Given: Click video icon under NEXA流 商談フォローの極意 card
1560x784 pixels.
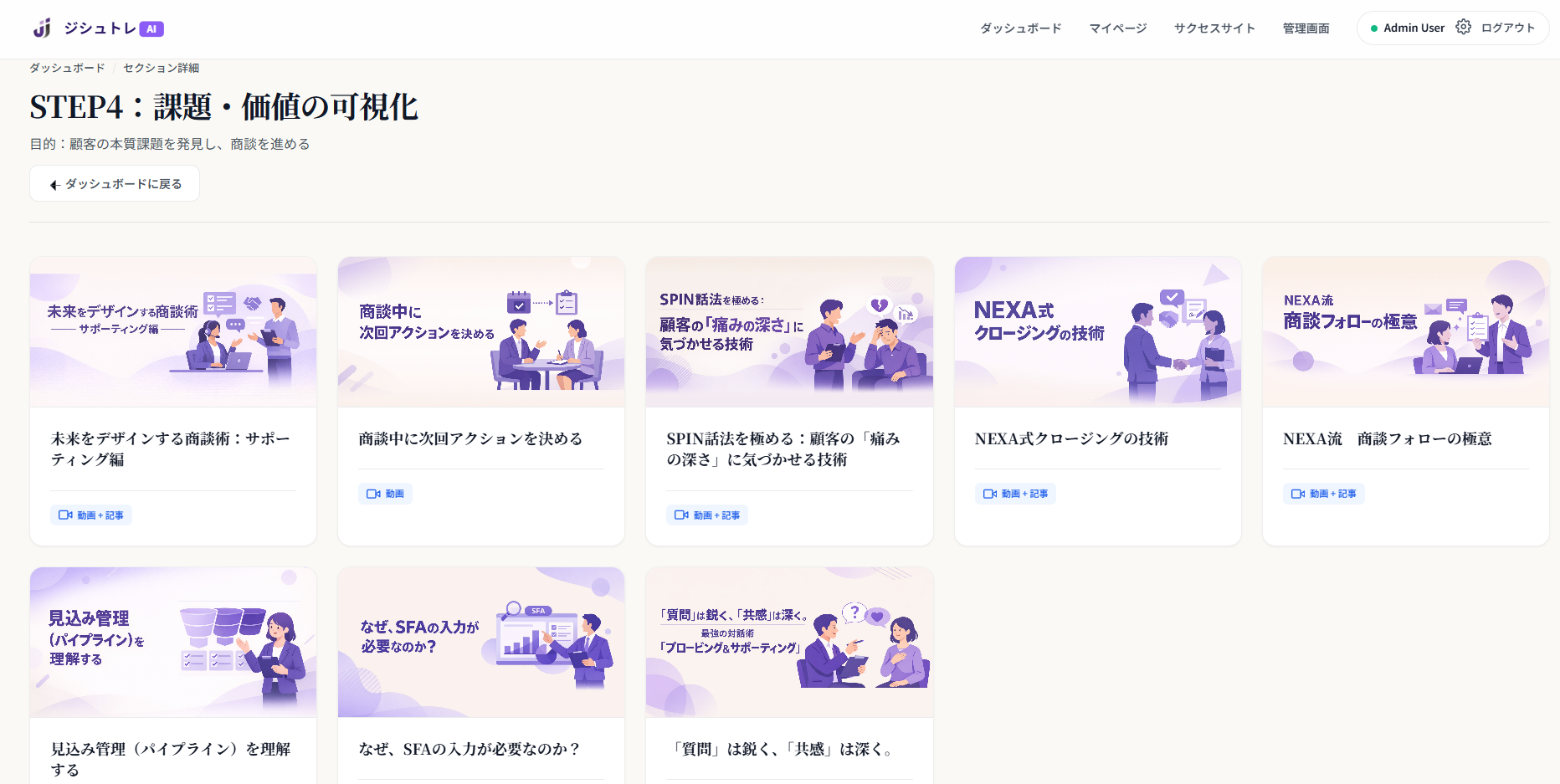Looking at the screenshot, I should [x=1297, y=494].
